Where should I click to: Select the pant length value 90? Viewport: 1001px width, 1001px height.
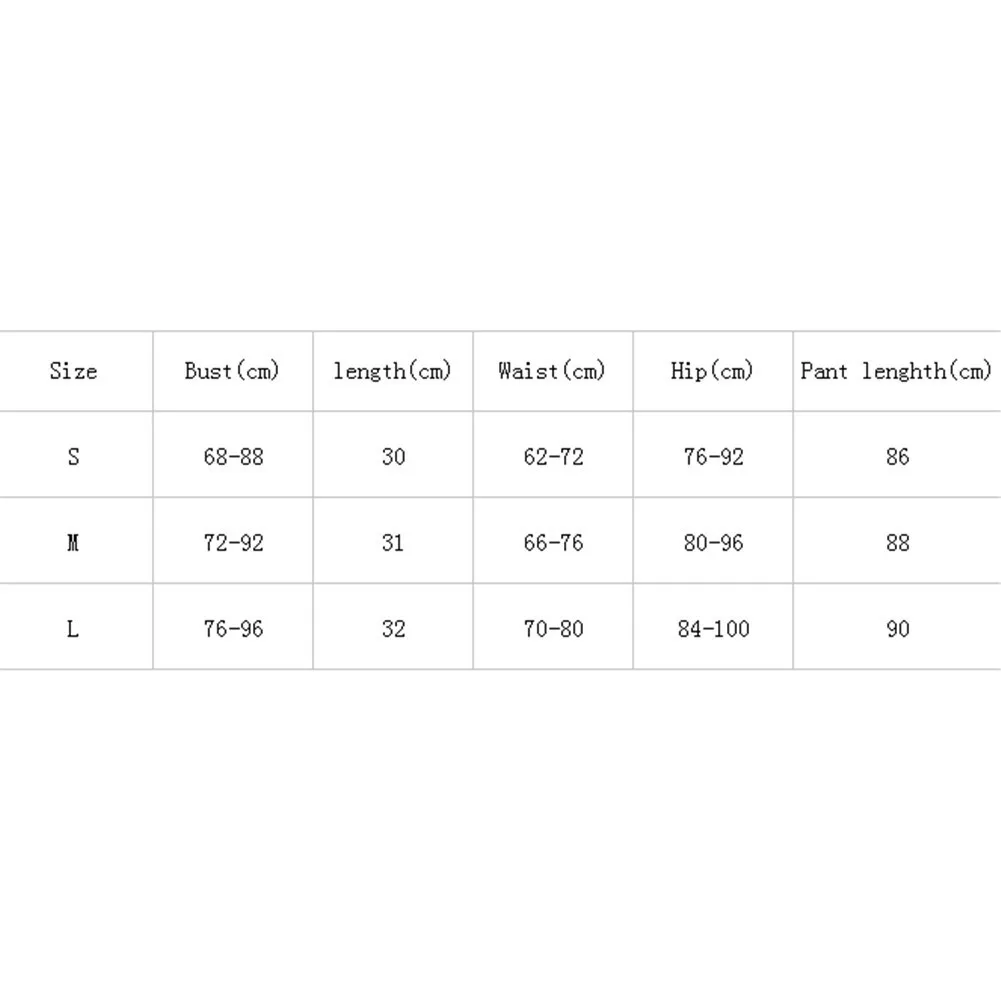coord(897,629)
